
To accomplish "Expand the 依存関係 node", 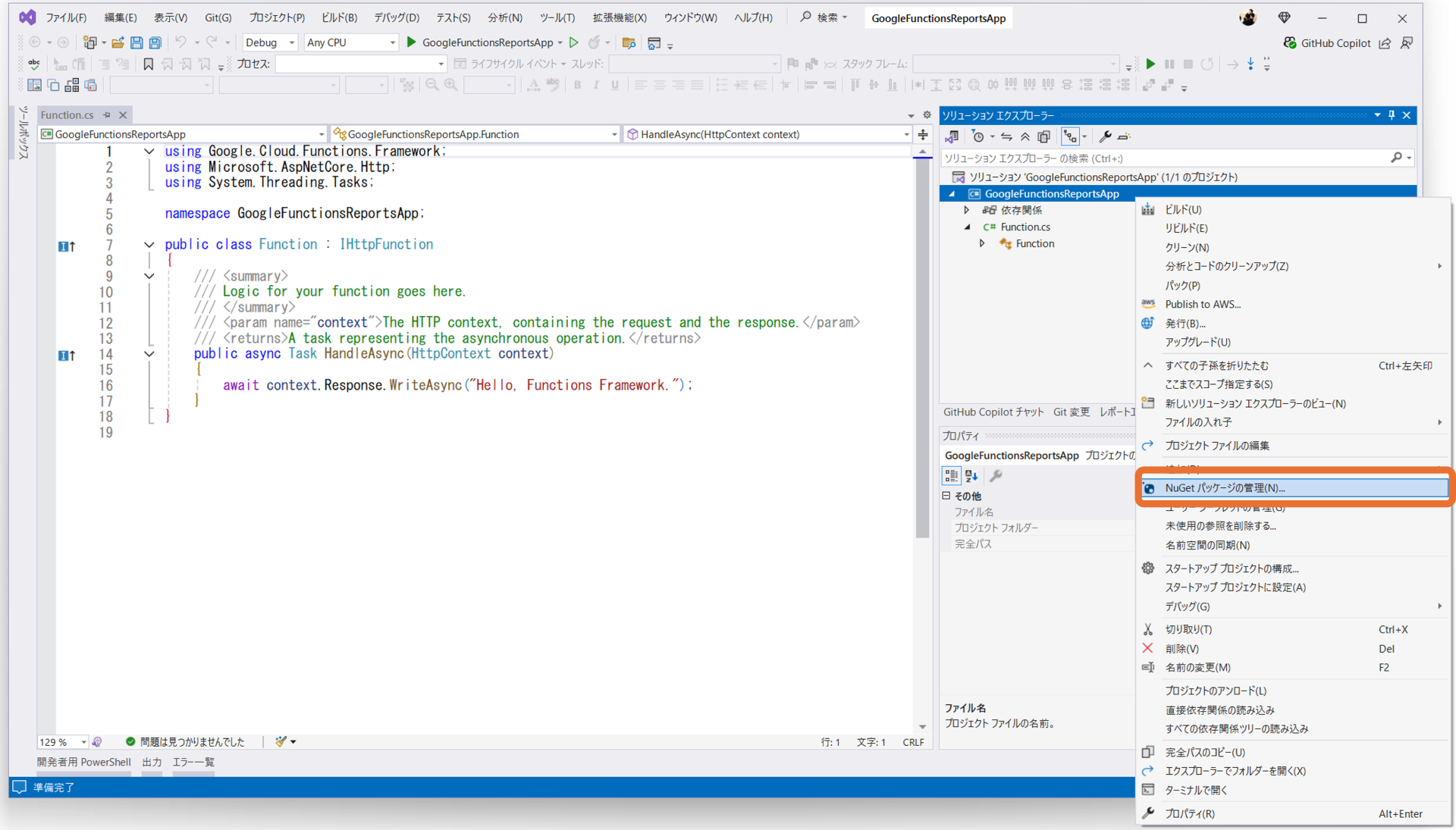I will point(967,210).
